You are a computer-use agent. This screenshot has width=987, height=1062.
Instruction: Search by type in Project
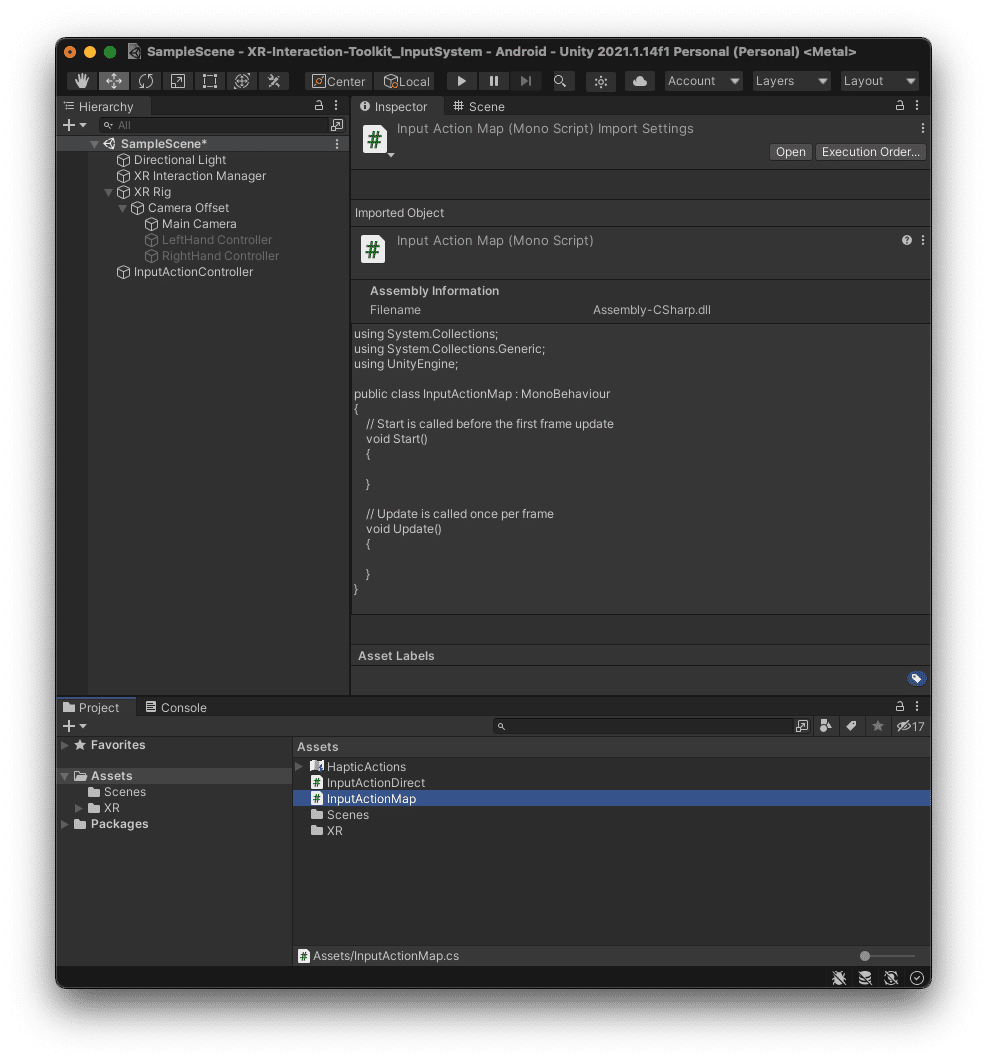click(826, 727)
